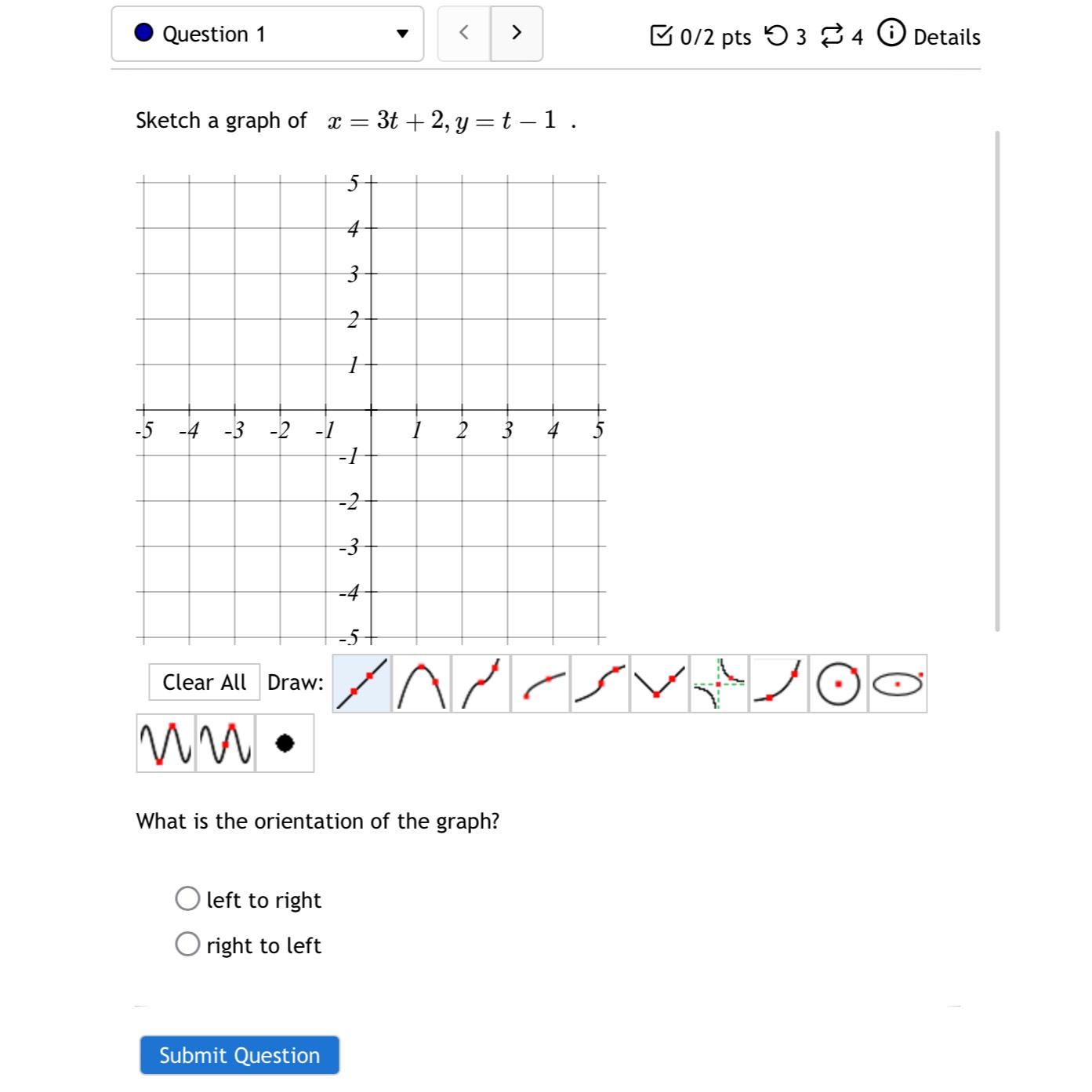Screen dimensions: 1092x1092
Task: Pick the point plotting tool
Action: (x=284, y=742)
